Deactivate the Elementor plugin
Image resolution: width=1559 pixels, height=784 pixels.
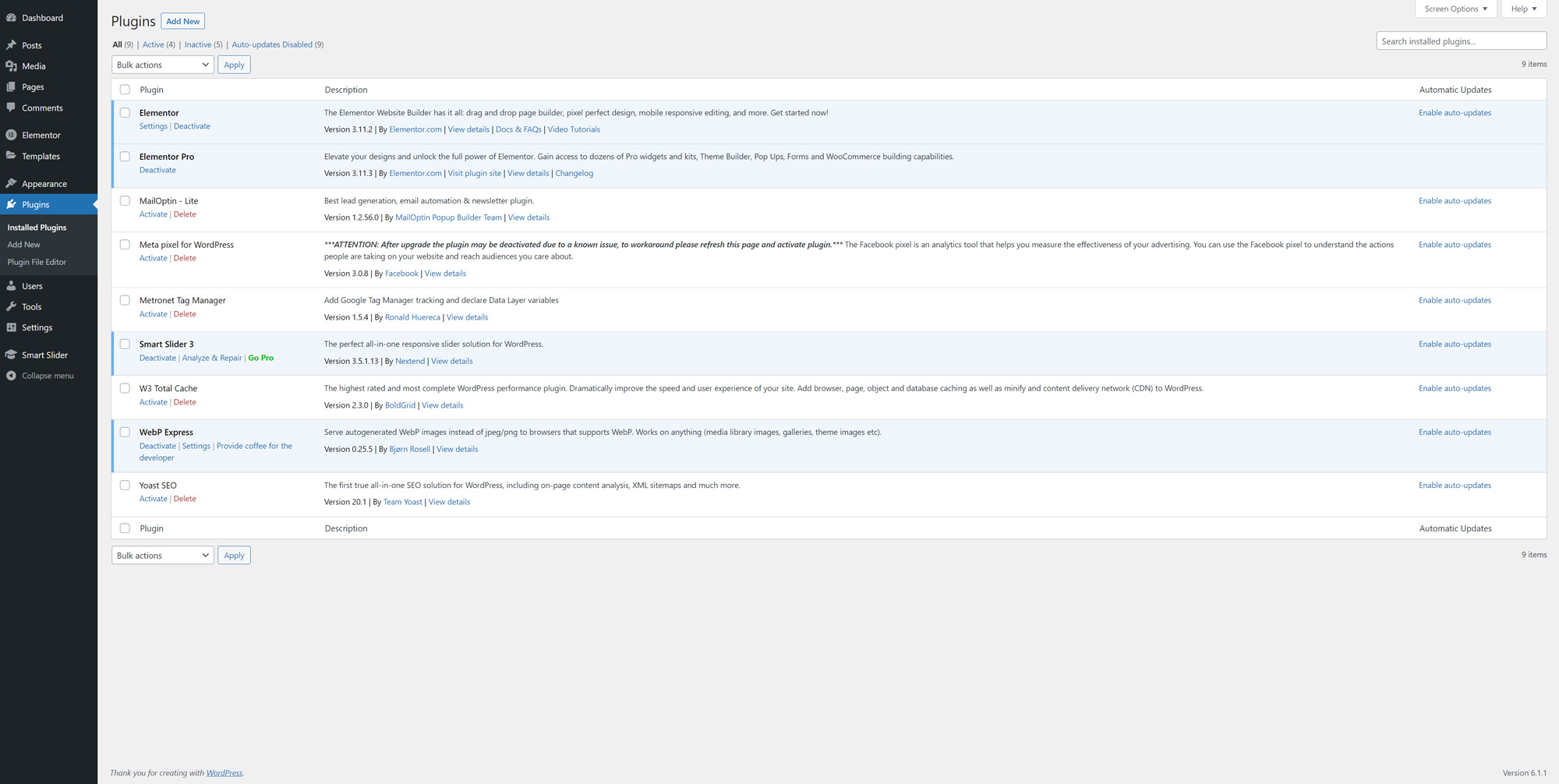(192, 126)
